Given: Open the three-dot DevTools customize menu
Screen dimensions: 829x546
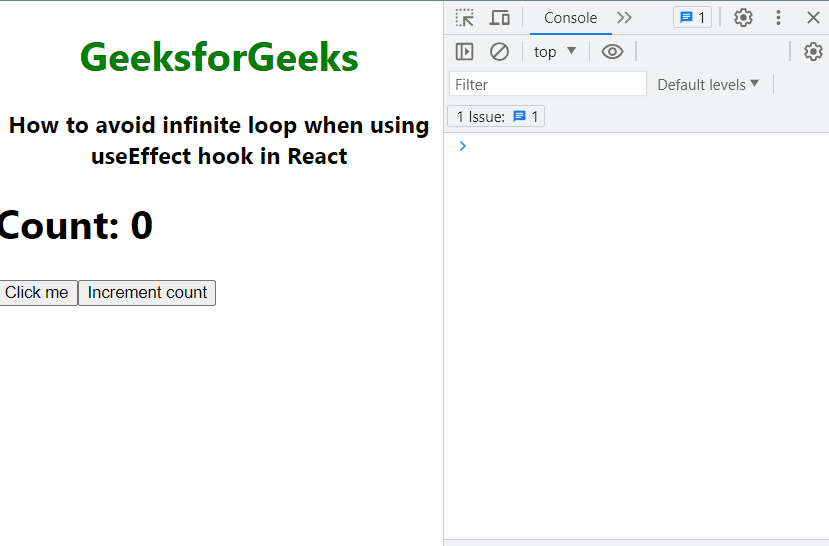Looking at the screenshot, I should tap(778, 18).
